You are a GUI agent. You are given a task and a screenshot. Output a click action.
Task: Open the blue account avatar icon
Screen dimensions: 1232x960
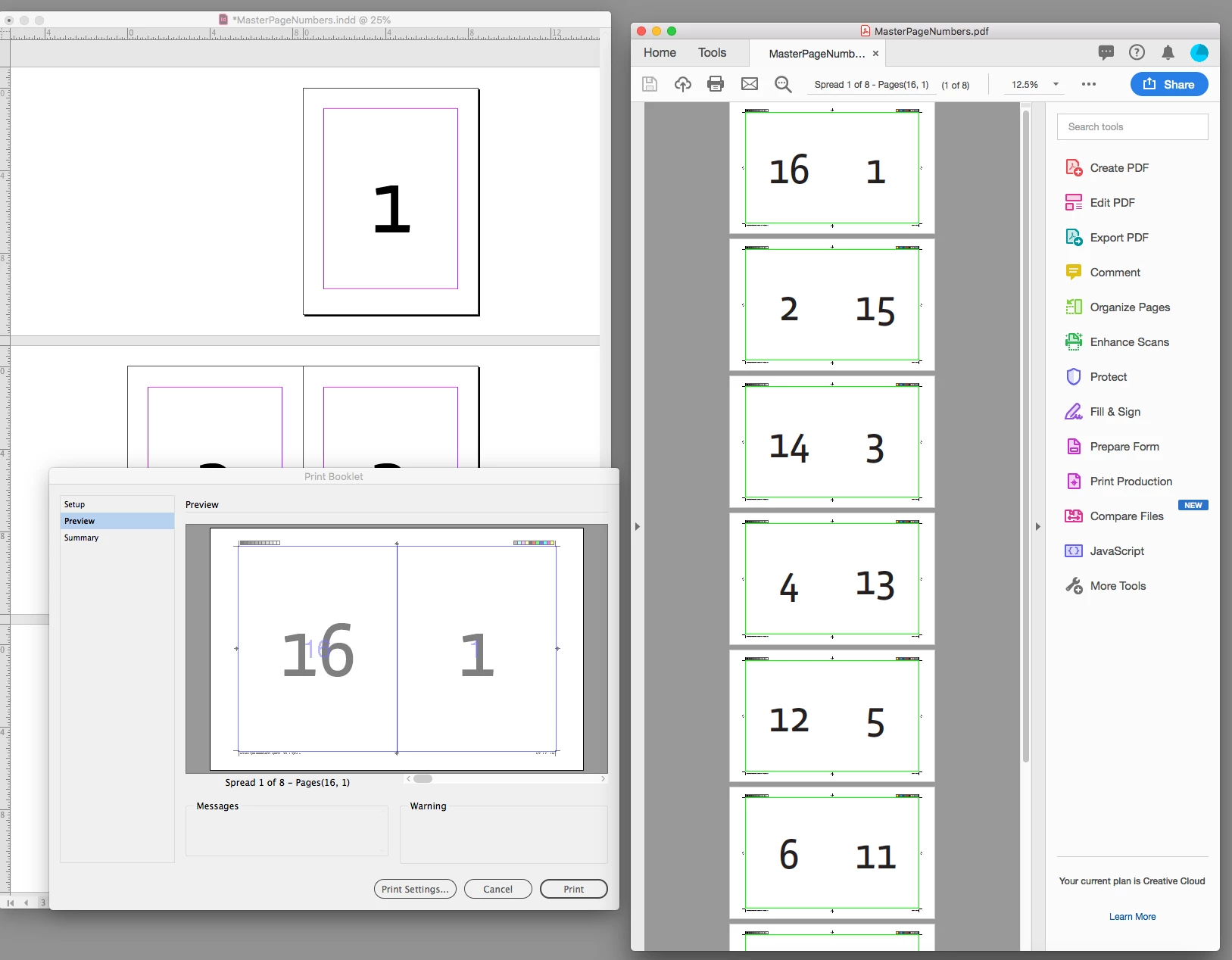pyautogui.click(x=1199, y=52)
